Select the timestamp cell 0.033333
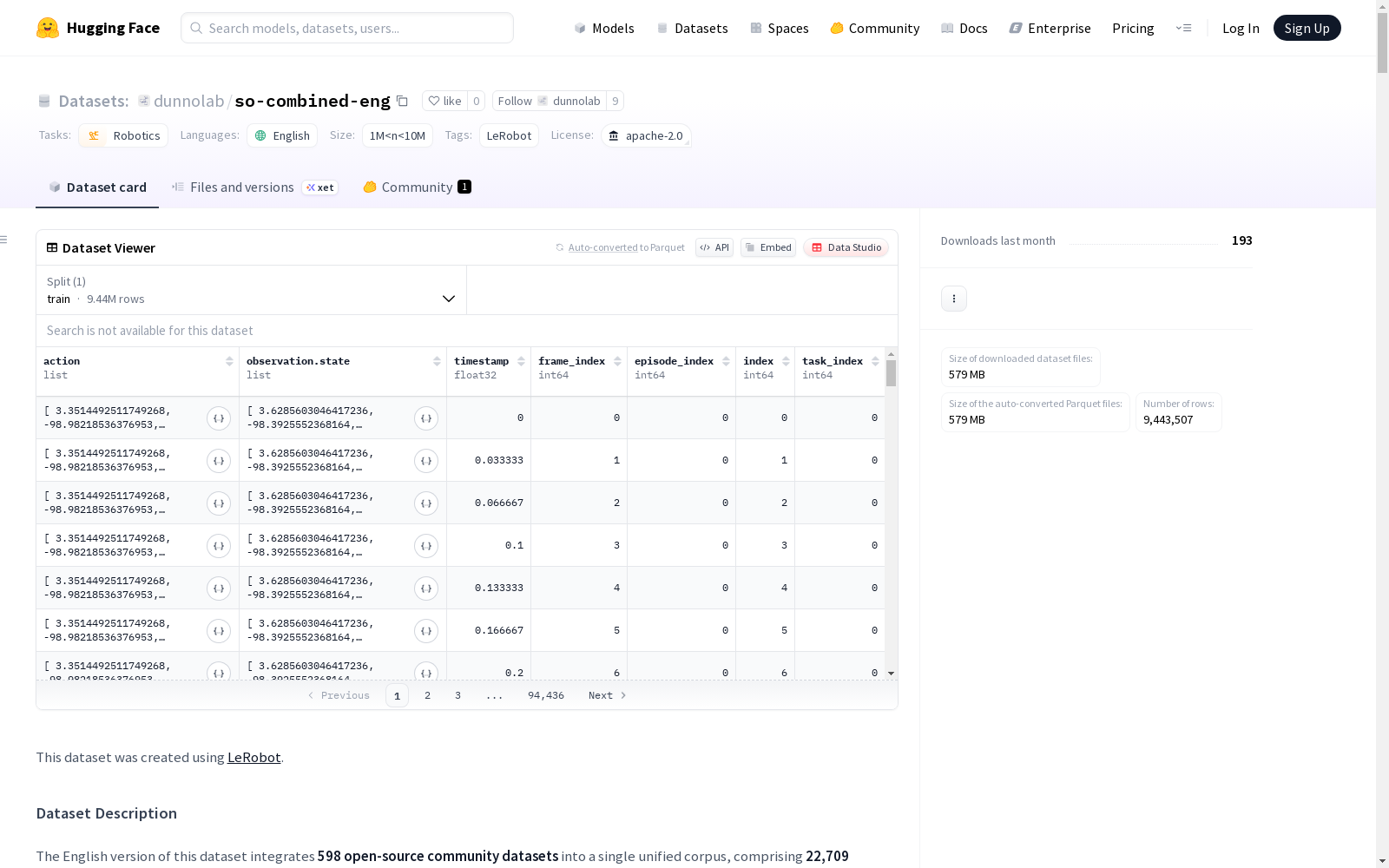This screenshot has width=1389, height=868. point(489,461)
